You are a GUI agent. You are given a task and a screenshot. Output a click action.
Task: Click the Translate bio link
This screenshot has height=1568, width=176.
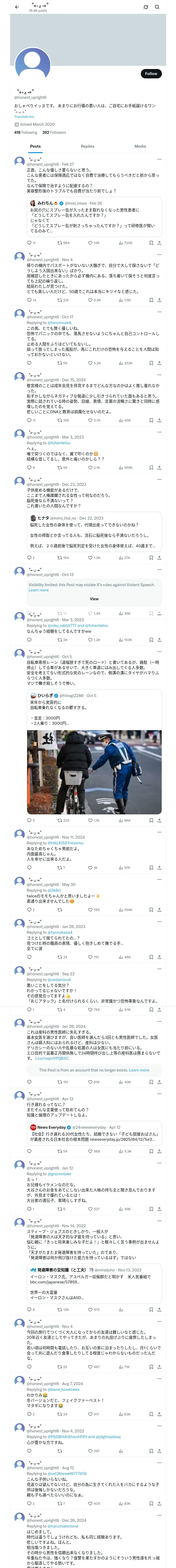click(x=24, y=117)
